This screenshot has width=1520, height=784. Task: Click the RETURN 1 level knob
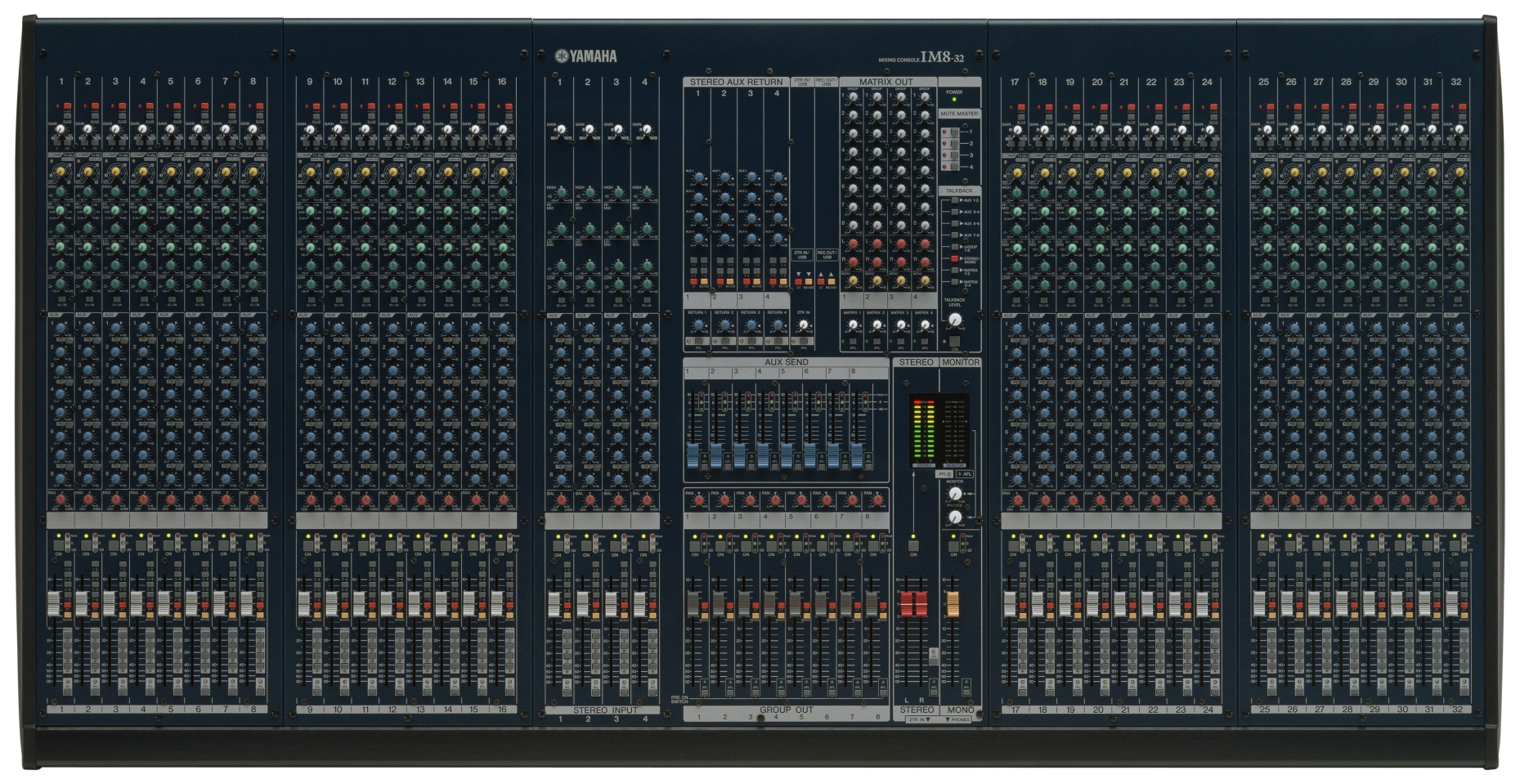(697, 325)
